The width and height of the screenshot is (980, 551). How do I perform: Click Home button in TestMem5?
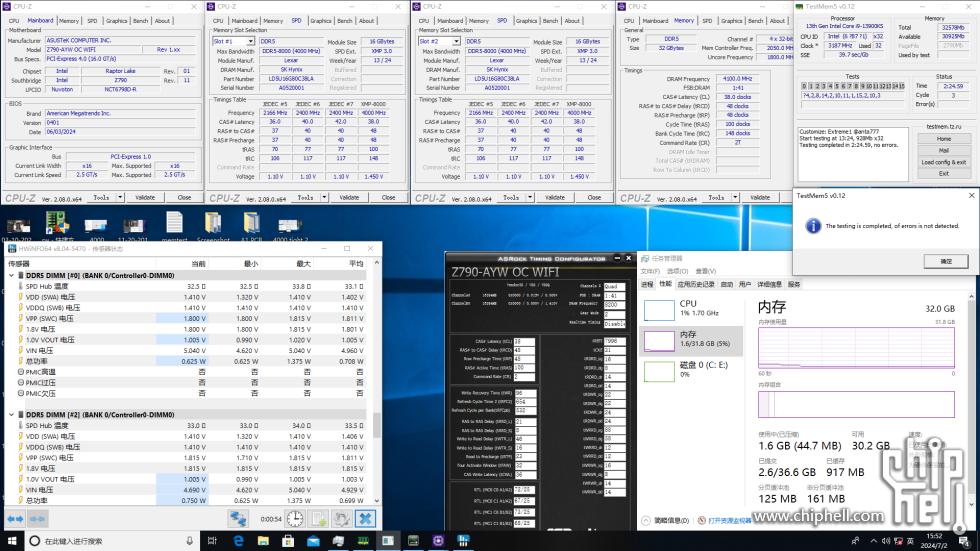944,139
